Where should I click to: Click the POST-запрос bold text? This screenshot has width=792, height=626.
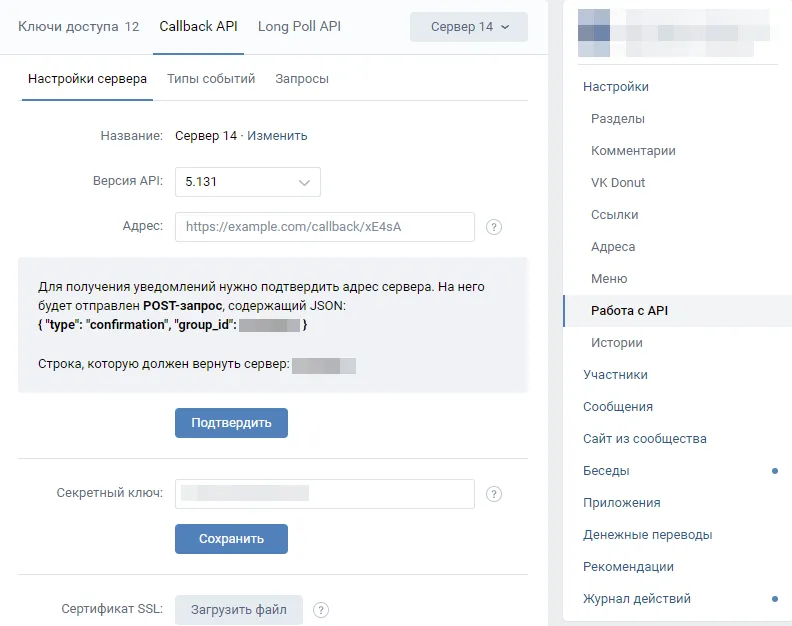click(182, 306)
